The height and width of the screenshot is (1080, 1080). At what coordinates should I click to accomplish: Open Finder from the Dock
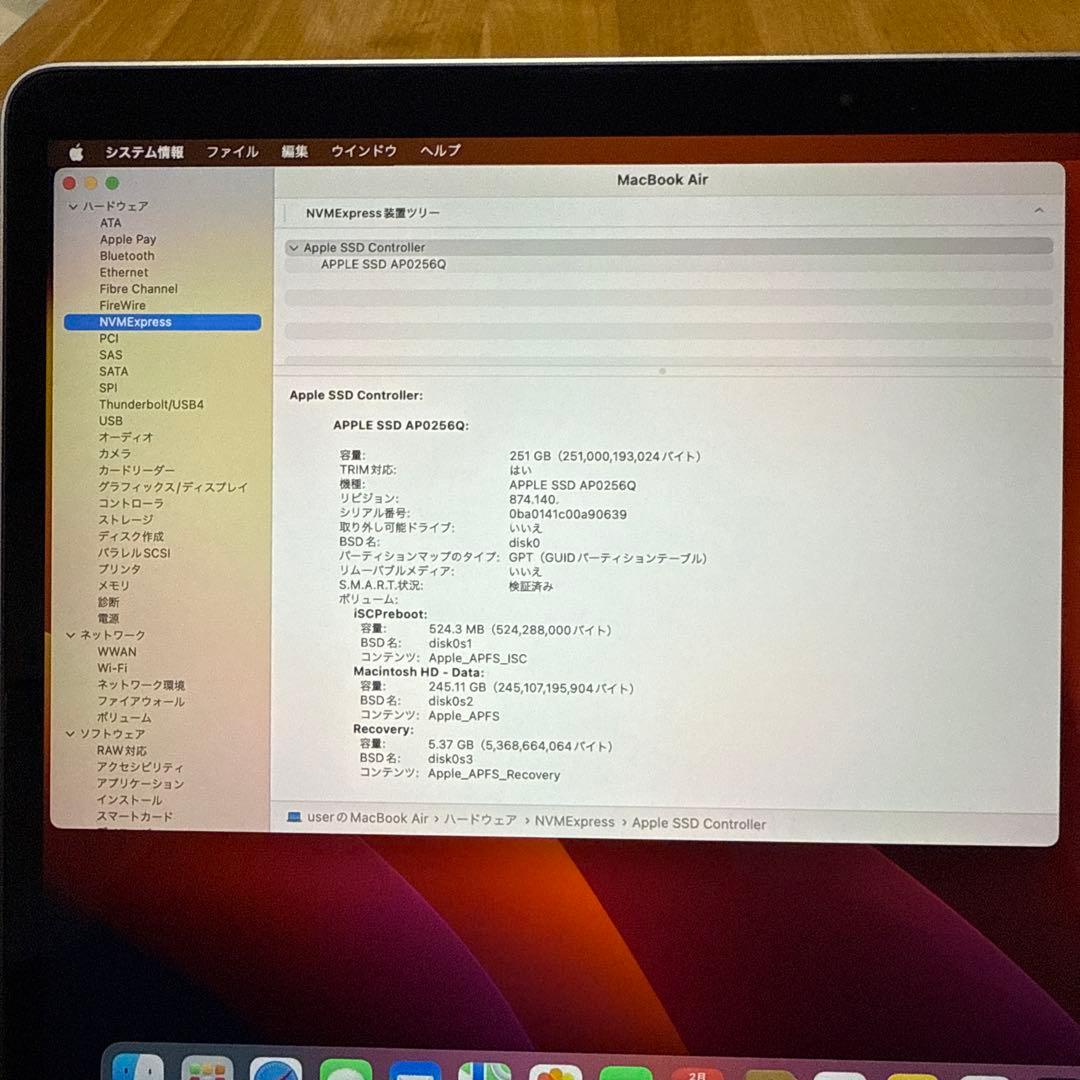pos(137,1066)
